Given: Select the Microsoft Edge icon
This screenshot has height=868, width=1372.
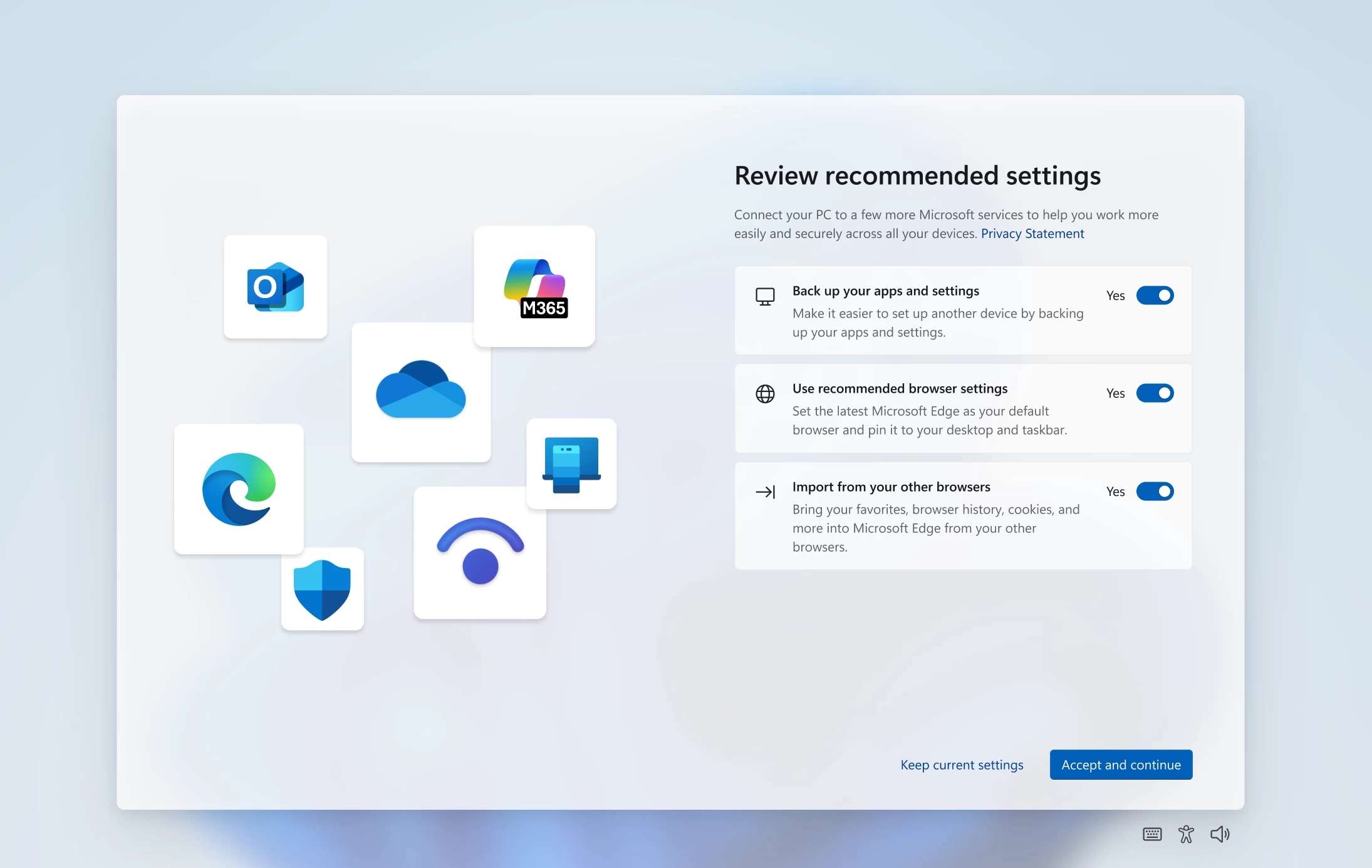Looking at the screenshot, I should click(x=239, y=489).
